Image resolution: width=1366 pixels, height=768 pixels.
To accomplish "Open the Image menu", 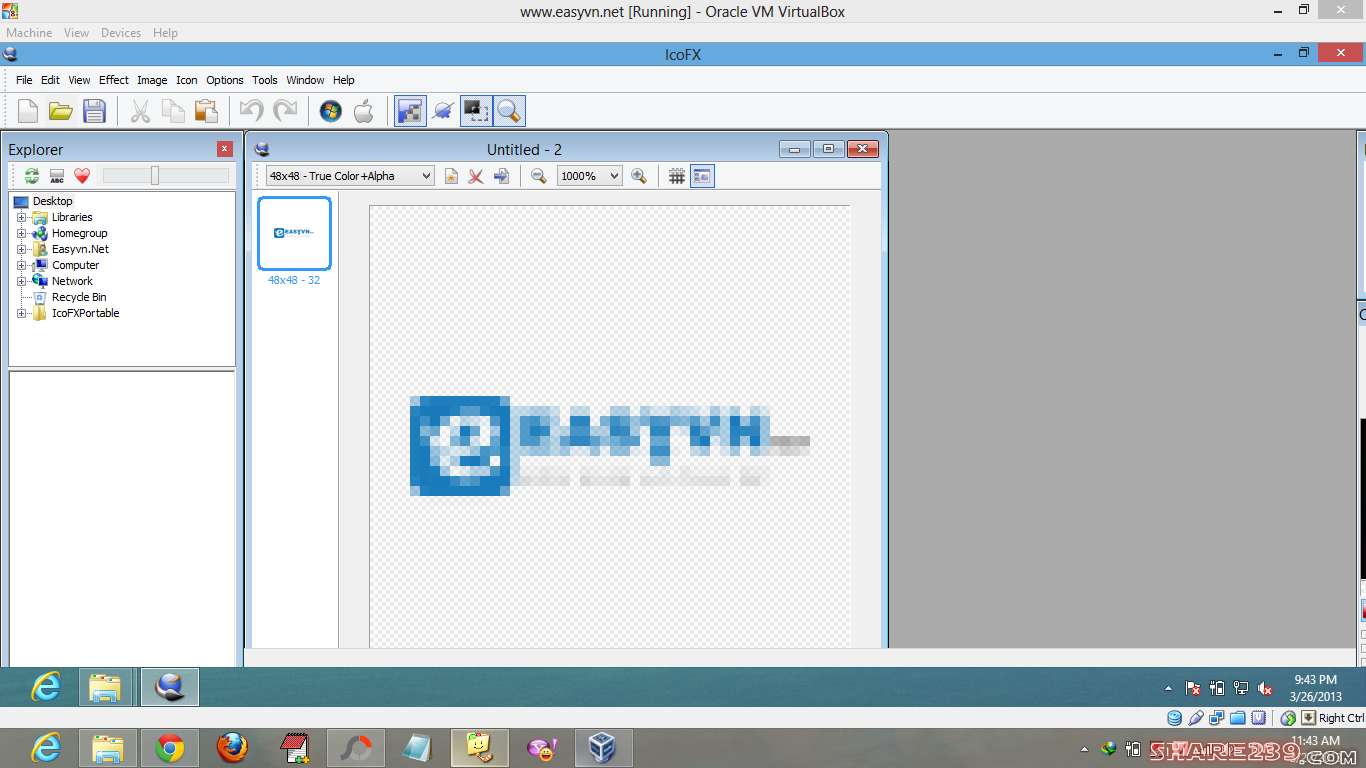I will coord(152,80).
